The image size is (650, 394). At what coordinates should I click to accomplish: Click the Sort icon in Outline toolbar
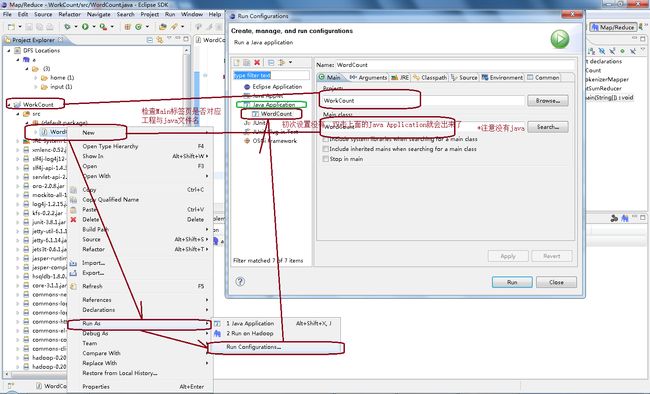[x=592, y=51]
